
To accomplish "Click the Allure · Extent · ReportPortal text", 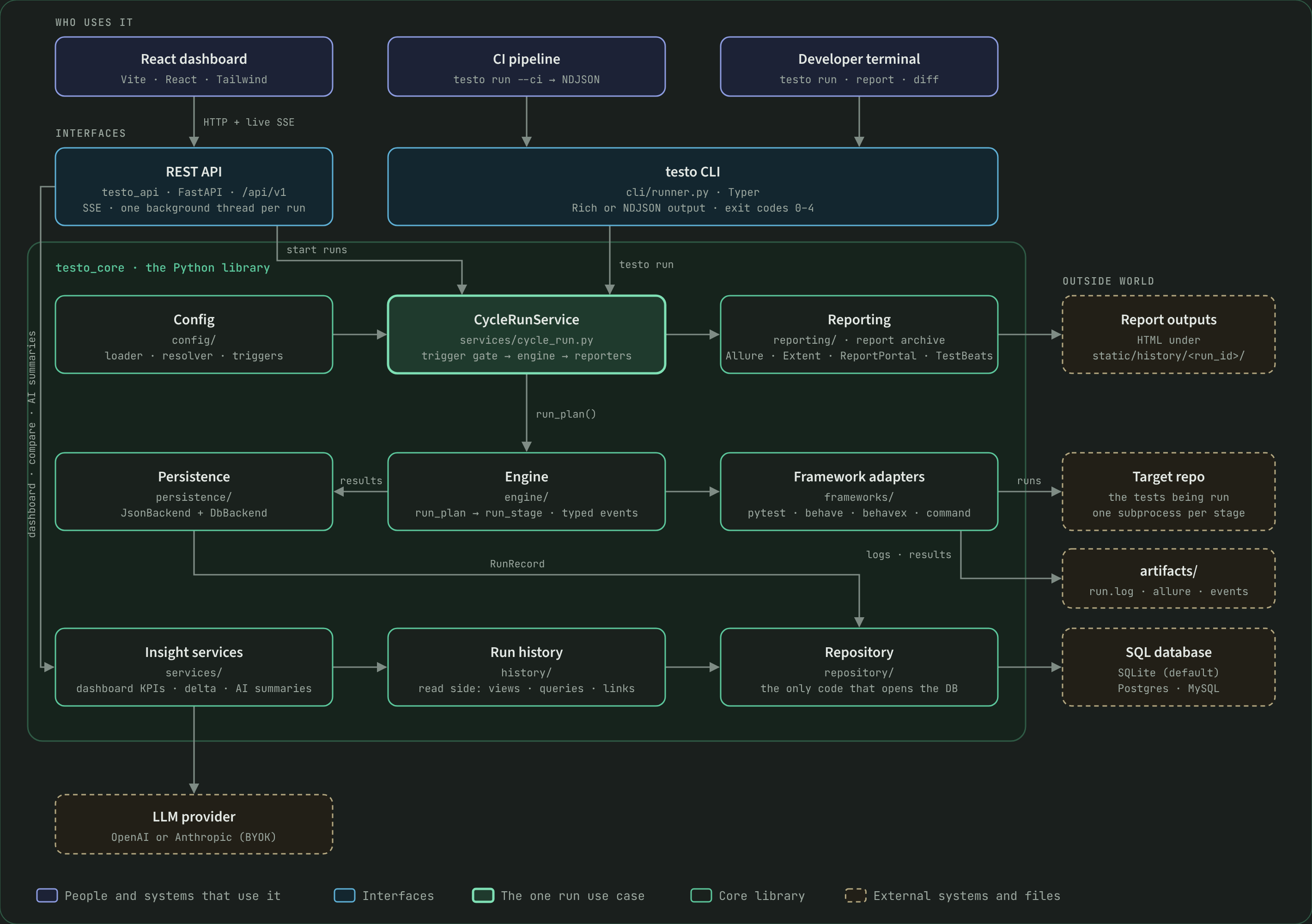I will (859, 356).
